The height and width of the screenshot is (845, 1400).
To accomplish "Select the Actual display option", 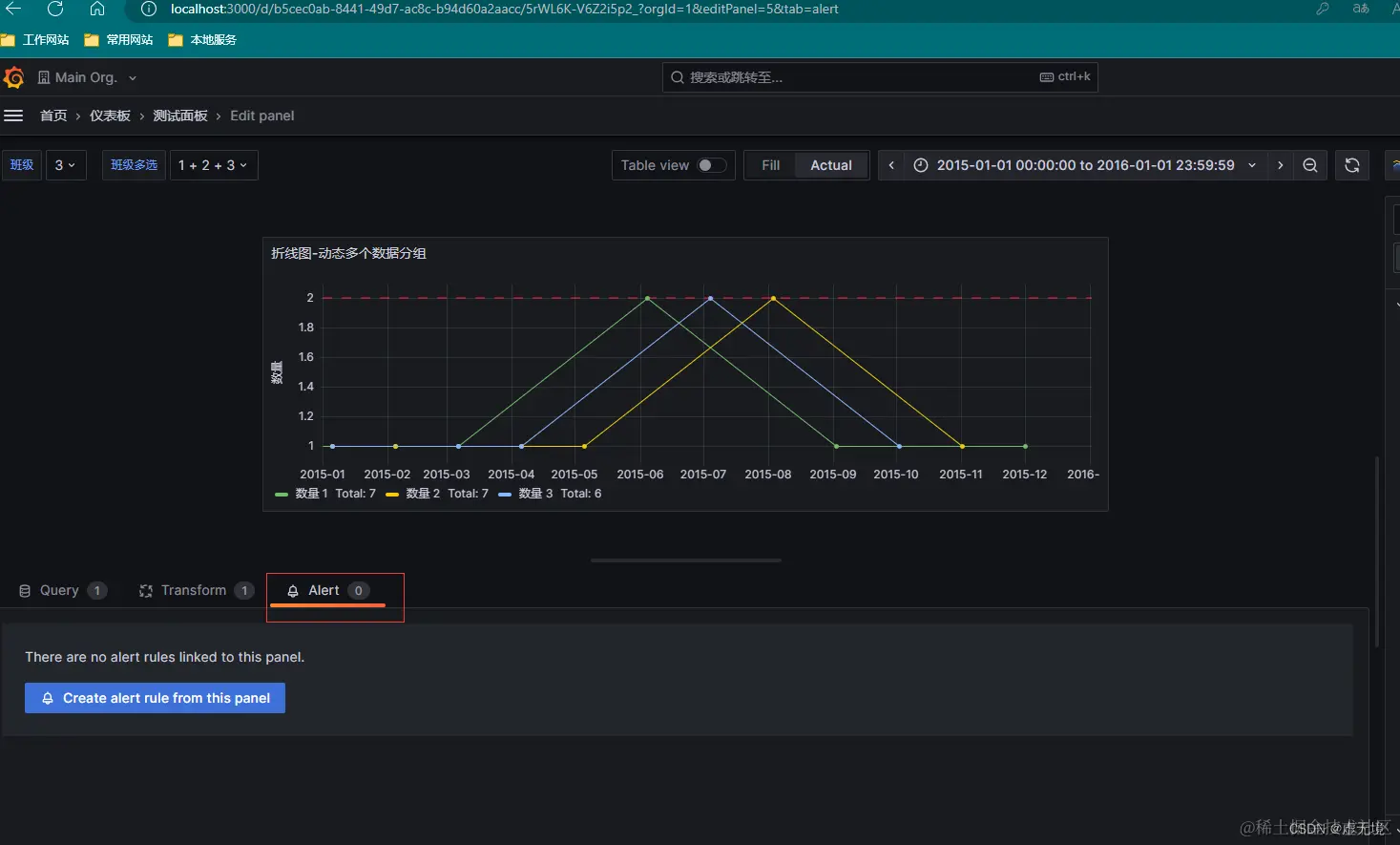I will pos(831,165).
